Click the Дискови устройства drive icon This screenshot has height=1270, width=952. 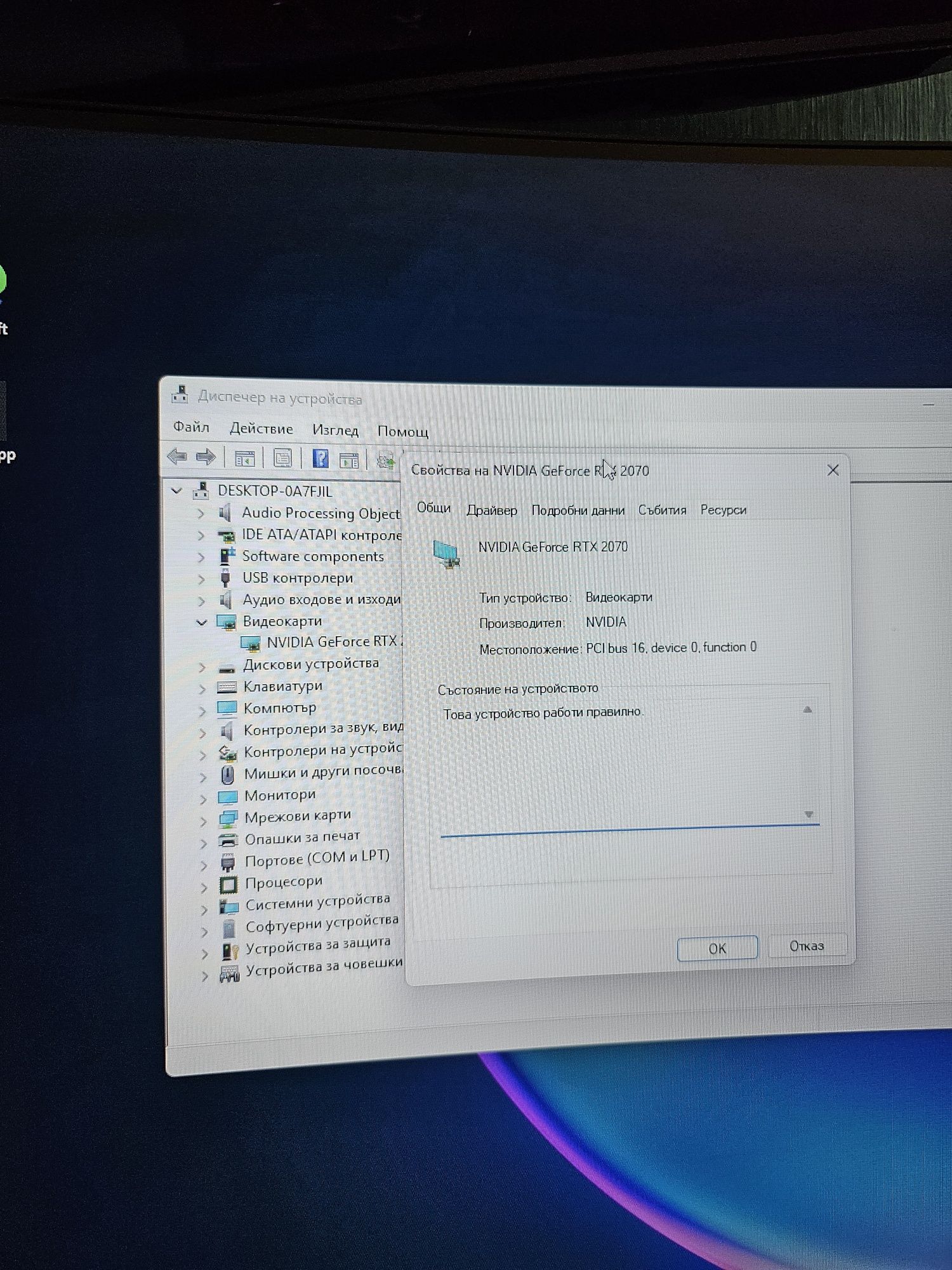(227, 667)
